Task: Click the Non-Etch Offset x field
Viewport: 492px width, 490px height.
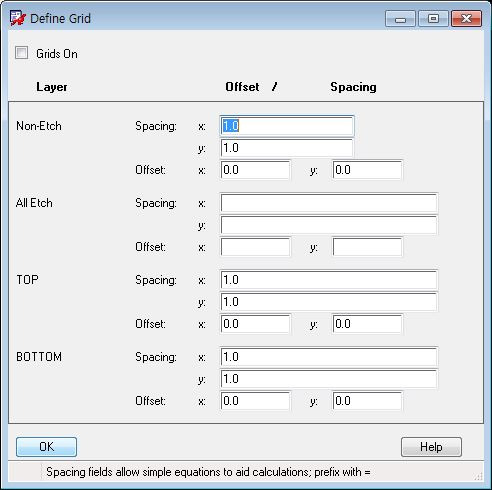Action: (255, 170)
